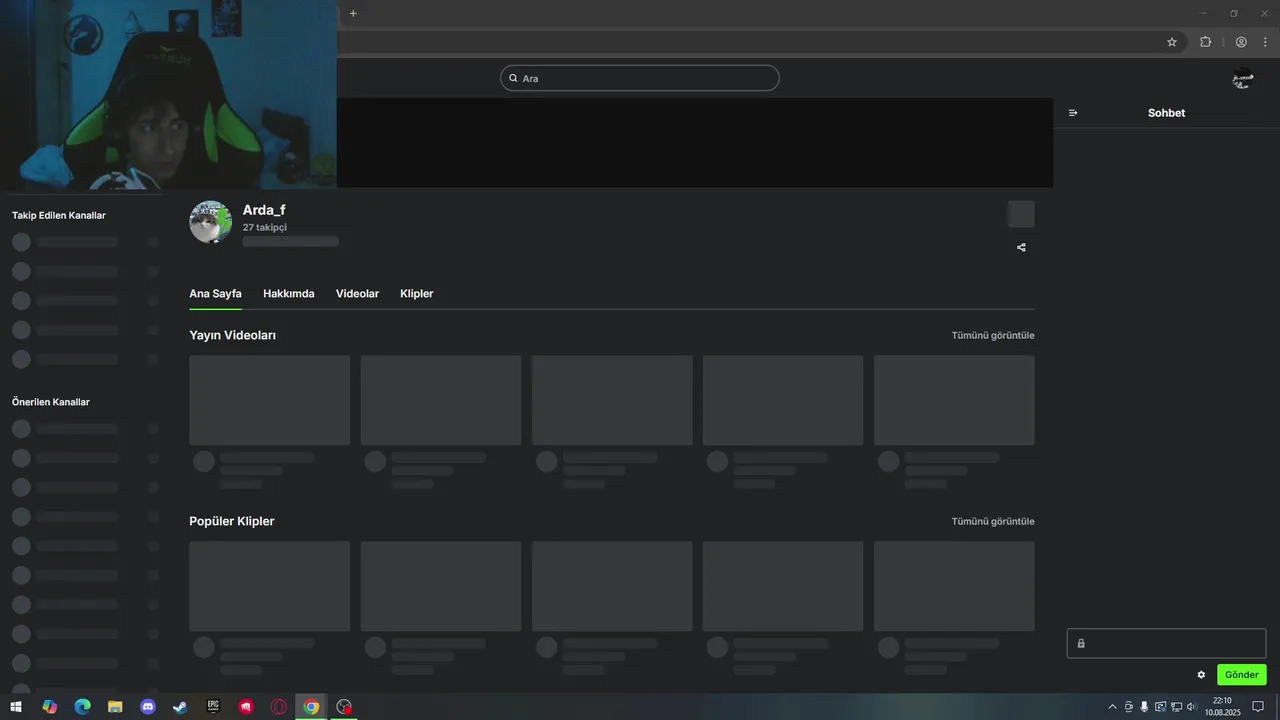
Task: Click the share icon under the follow button
Action: point(1021,247)
